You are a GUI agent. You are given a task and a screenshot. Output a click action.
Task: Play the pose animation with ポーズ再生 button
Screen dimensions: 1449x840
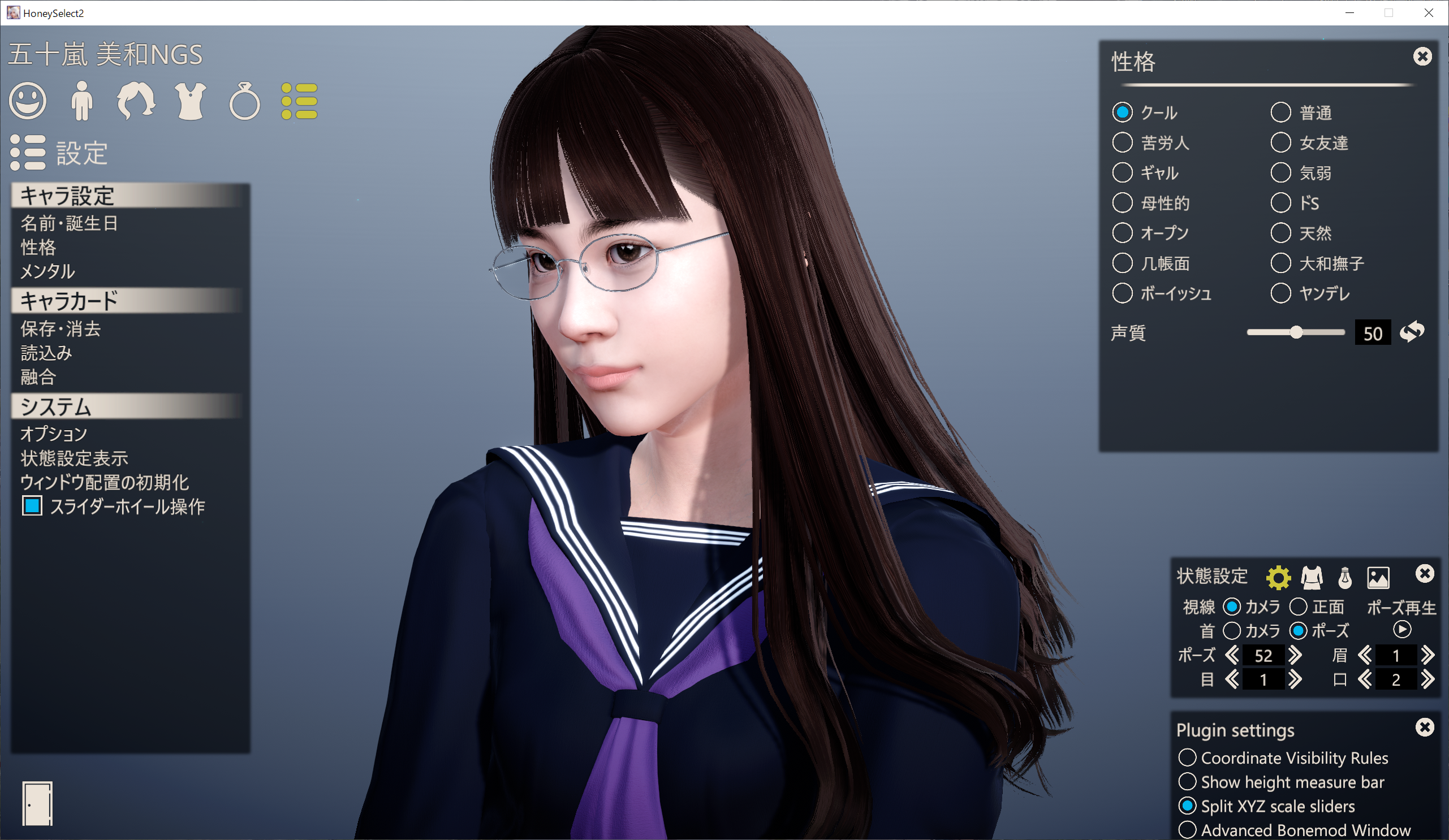[1403, 630]
